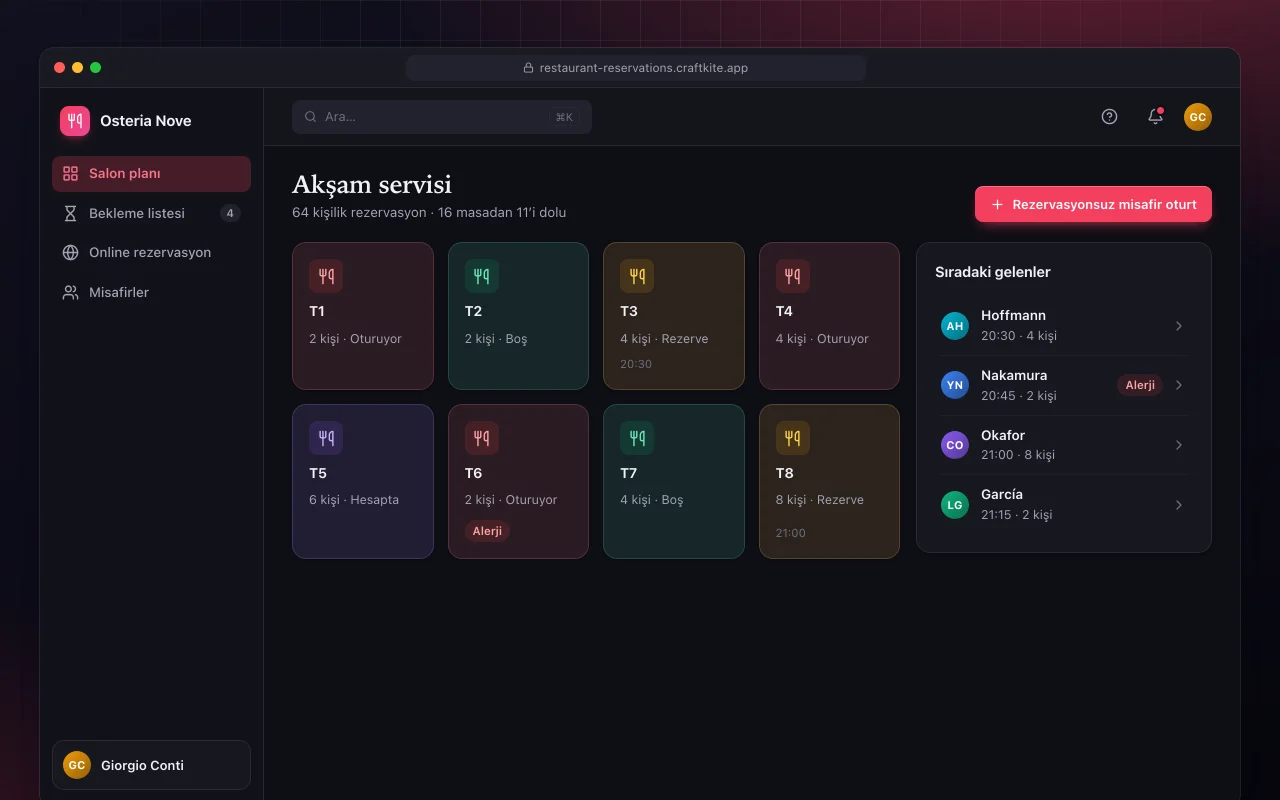The image size is (1280, 800).
Task: Click the fork icon on table T6
Action: [x=482, y=438]
